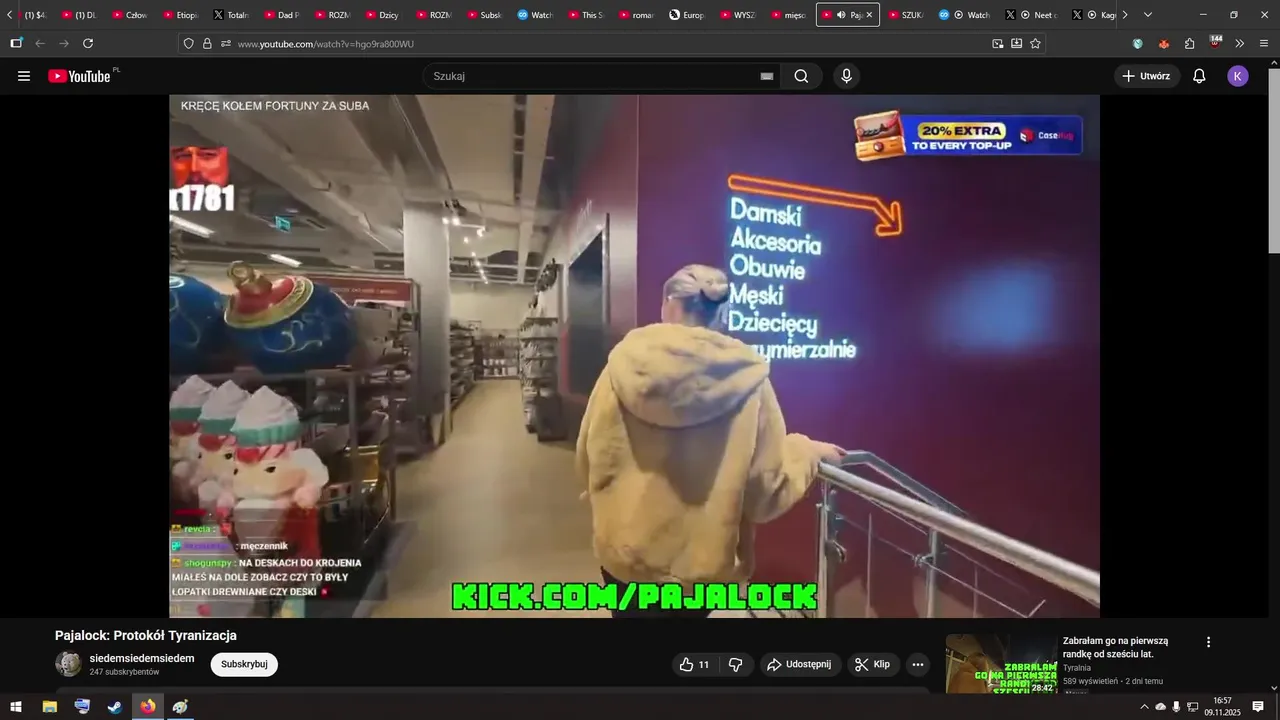Screen dimensions: 1280x720
Task: Start voice search with the microphone icon
Action: [x=846, y=76]
